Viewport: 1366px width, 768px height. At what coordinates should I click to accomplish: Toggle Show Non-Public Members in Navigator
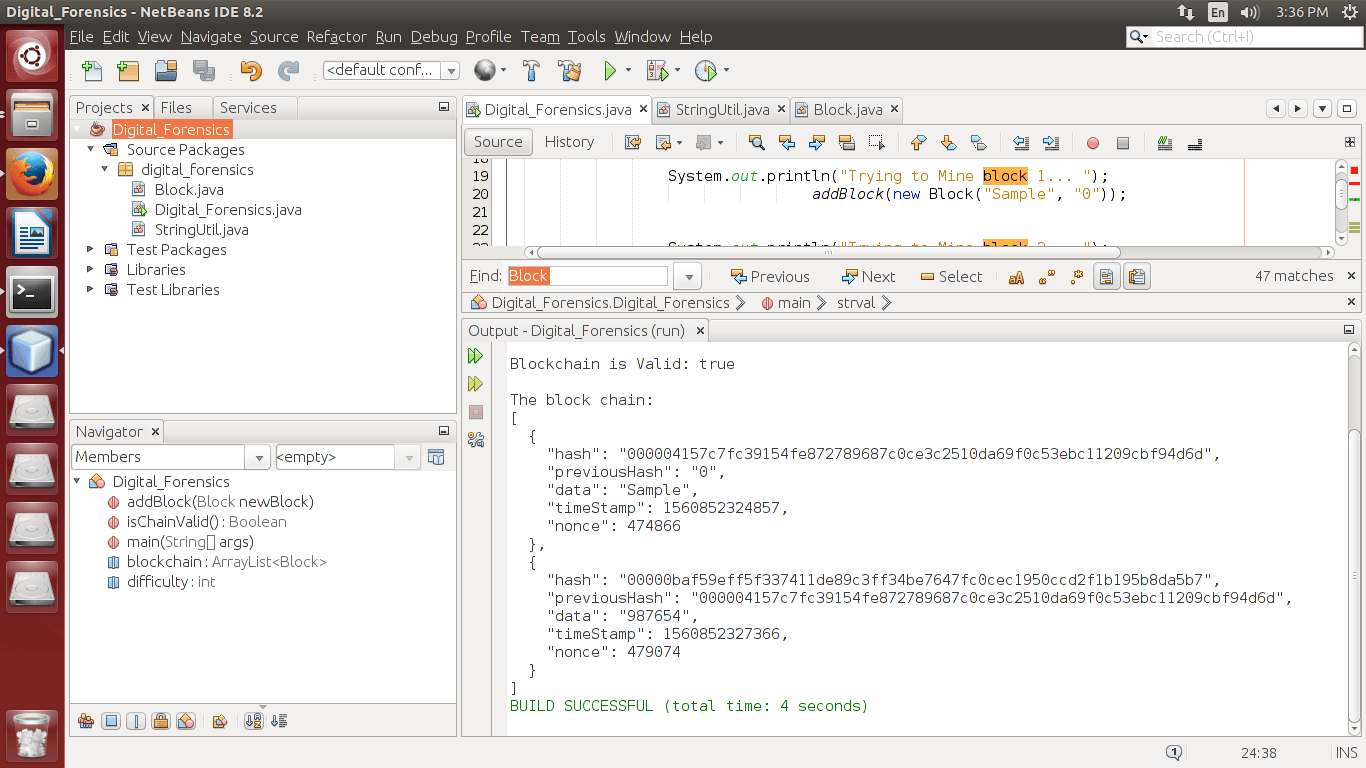(x=161, y=721)
